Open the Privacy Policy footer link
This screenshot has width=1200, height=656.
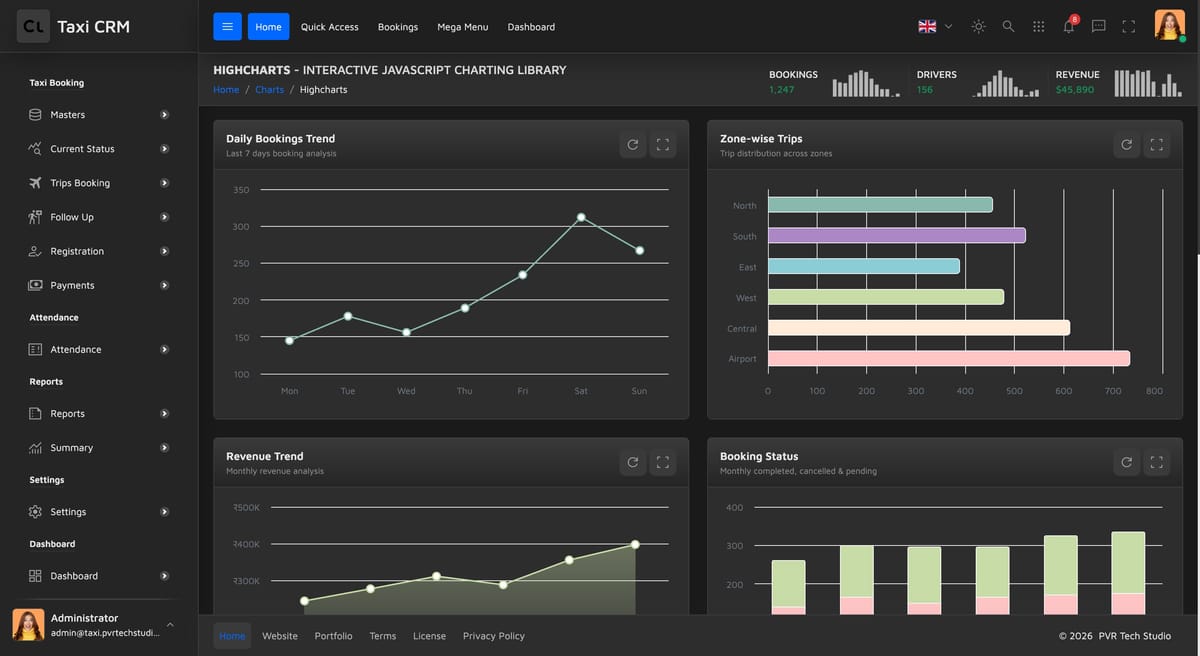[x=493, y=636]
